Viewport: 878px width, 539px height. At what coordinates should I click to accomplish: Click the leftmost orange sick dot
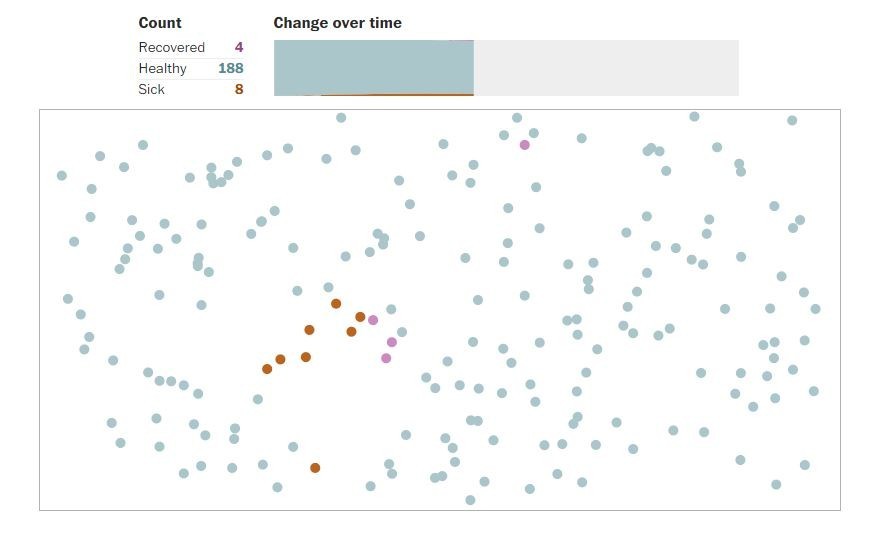(267, 369)
